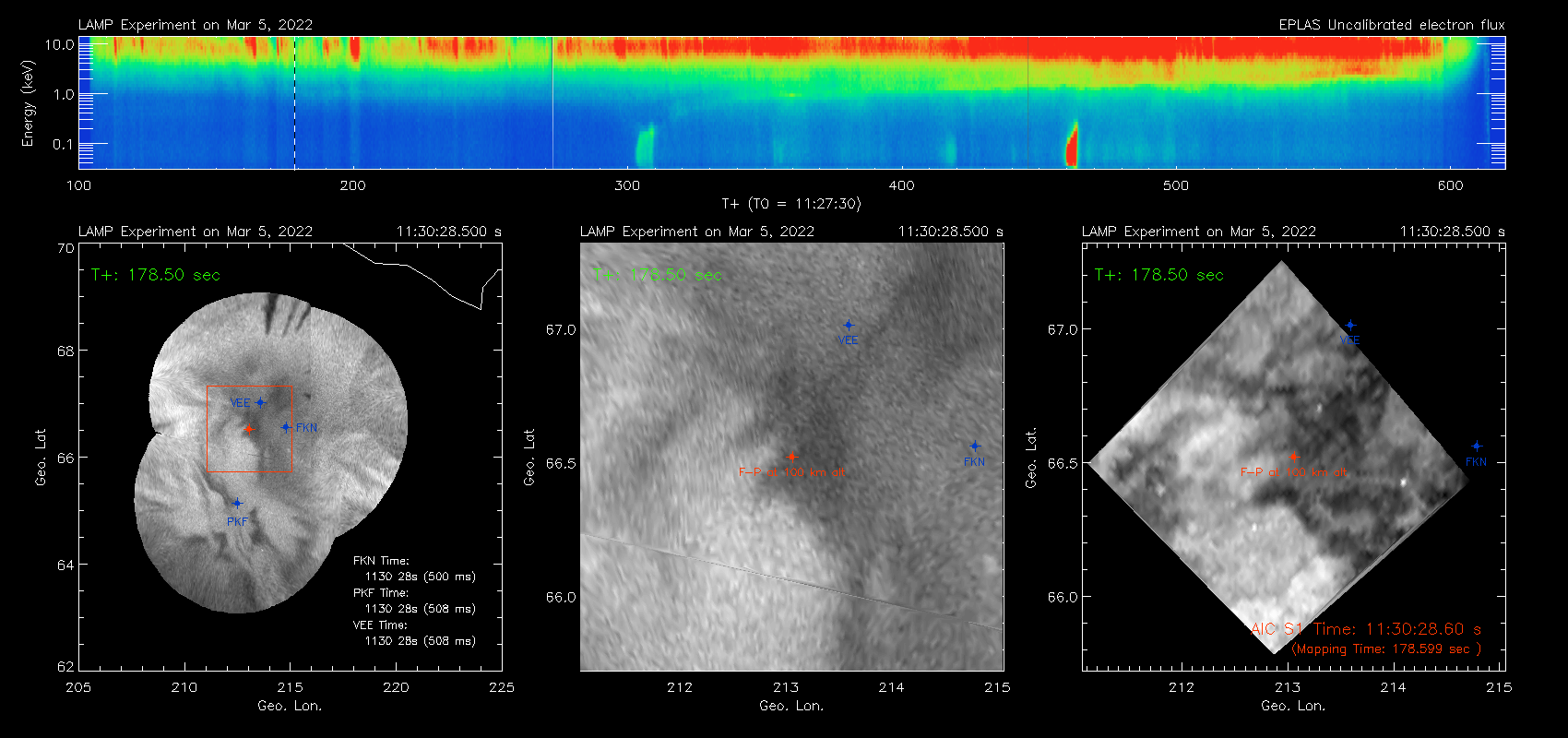This screenshot has height=738, width=1568.
Task: Click the '70' latitude tick in the left panel
Action: [x=65, y=248]
